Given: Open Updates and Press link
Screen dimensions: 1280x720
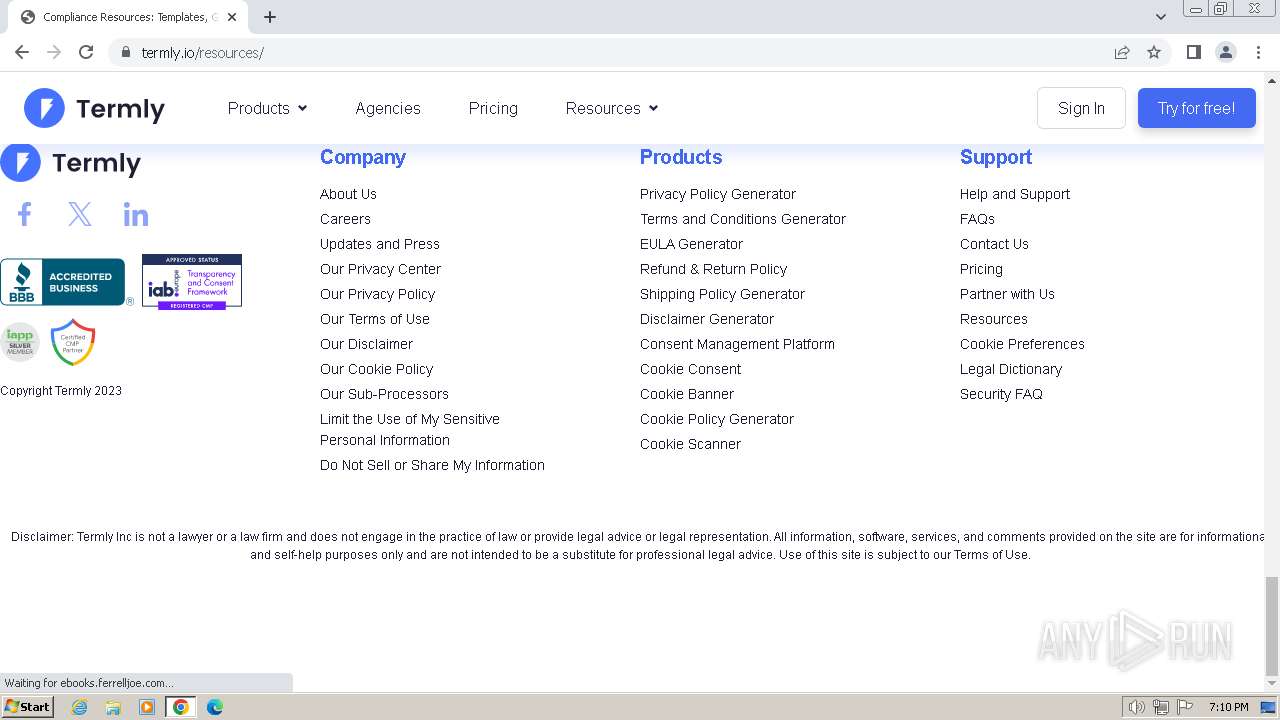Looking at the screenshot, I should [380, 244].
